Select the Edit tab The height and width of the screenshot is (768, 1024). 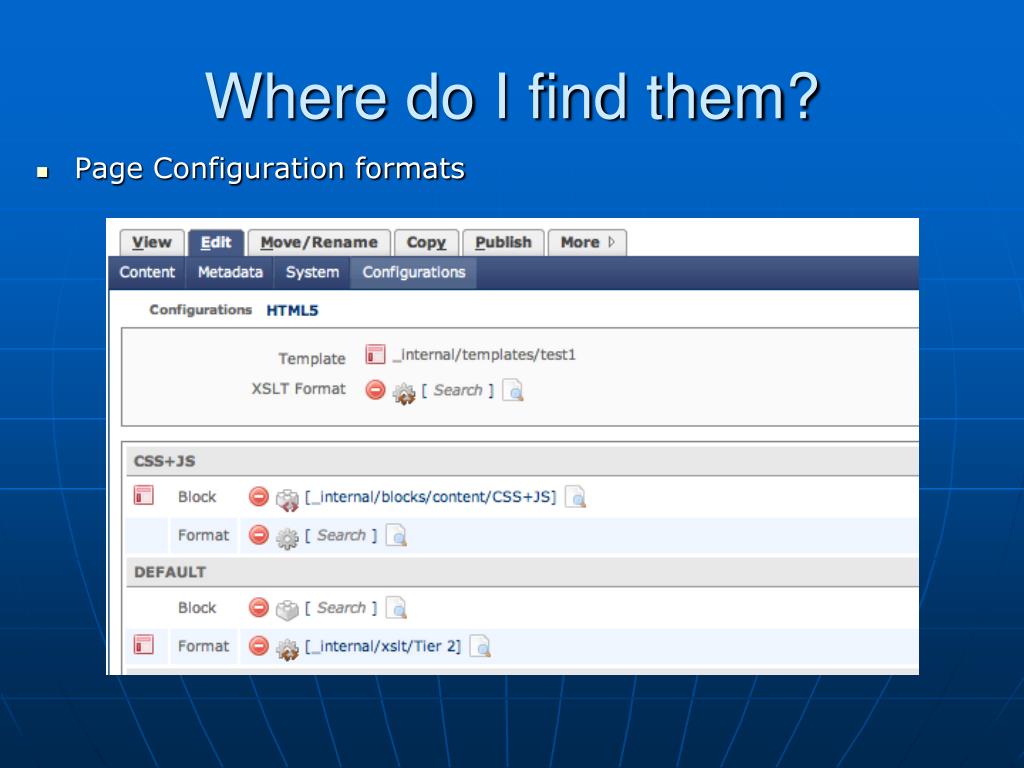pyautogui.click(x=216, y=243)
